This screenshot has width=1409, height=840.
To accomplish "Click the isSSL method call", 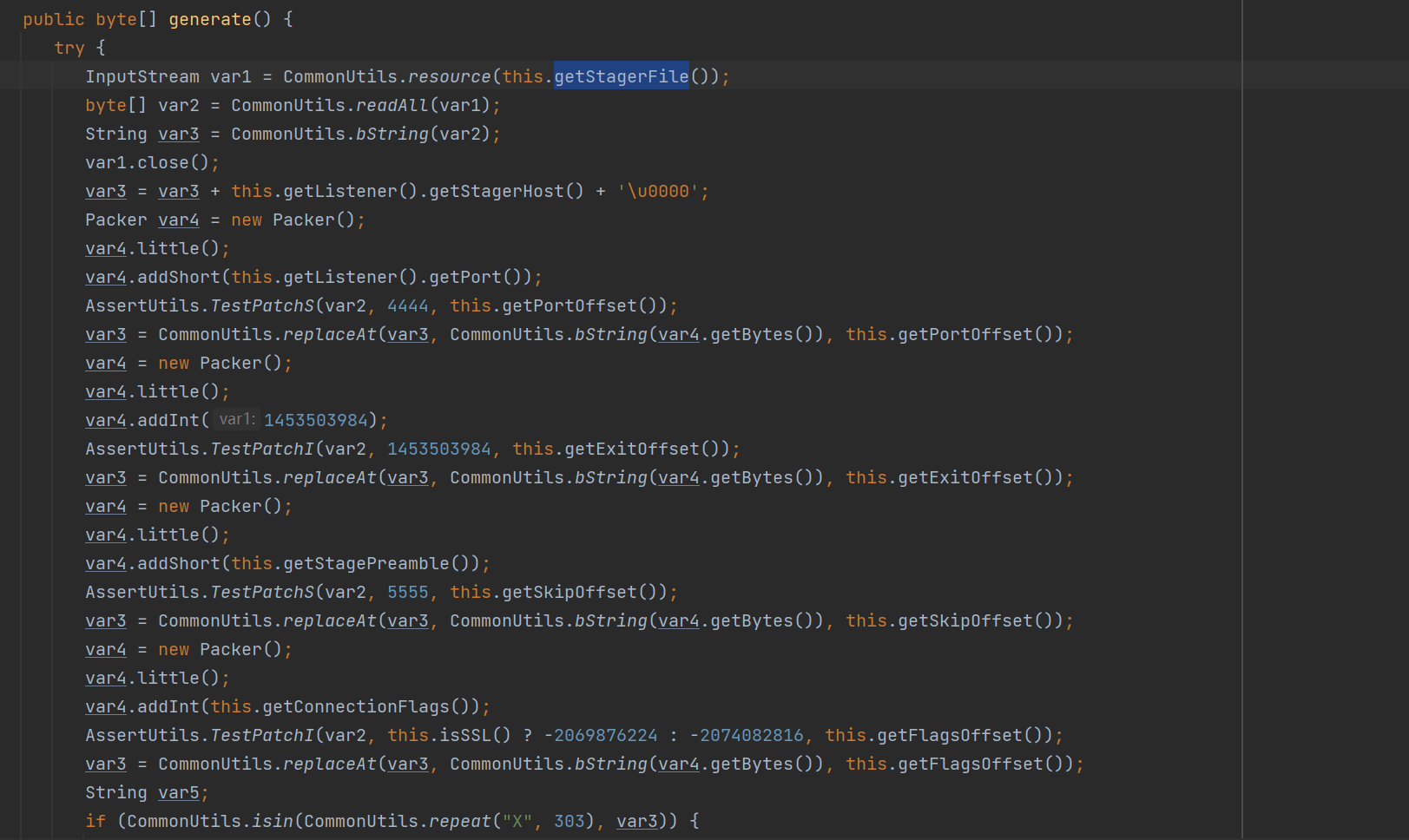I will click(464, 735).
